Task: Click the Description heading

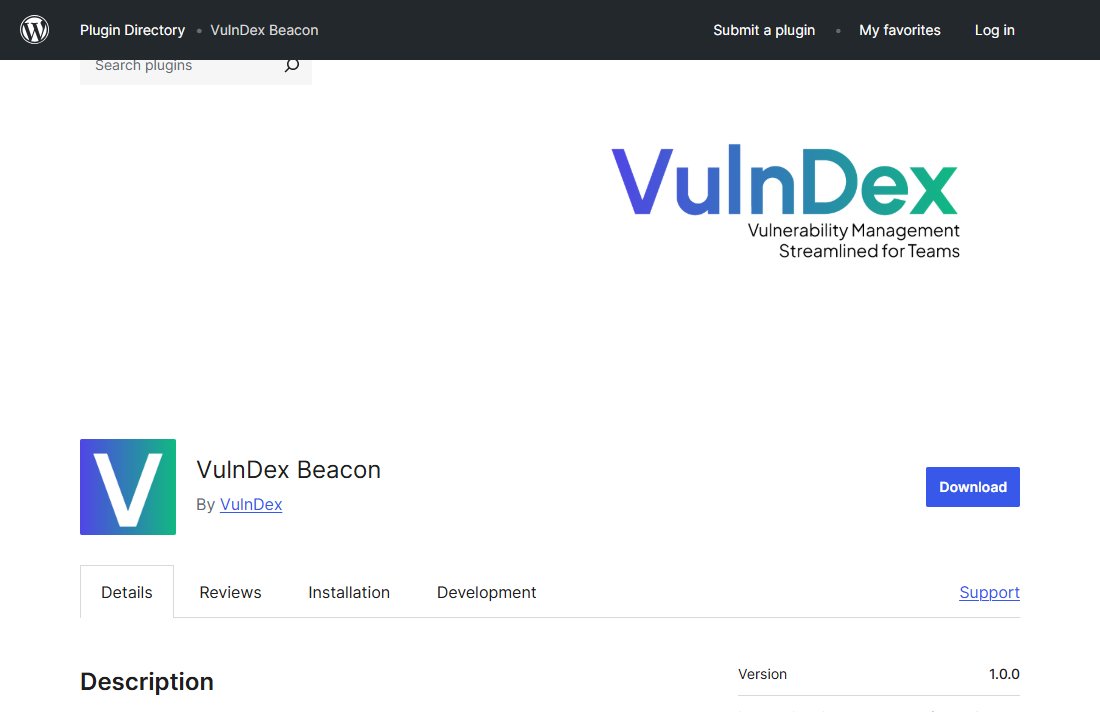Action: point(146,681)
